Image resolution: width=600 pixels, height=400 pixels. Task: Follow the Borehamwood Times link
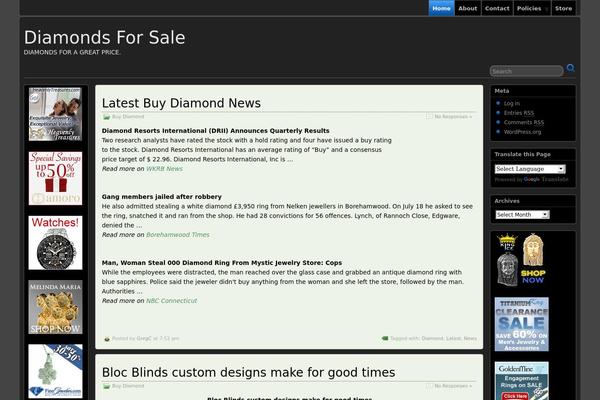pos(178,235)
